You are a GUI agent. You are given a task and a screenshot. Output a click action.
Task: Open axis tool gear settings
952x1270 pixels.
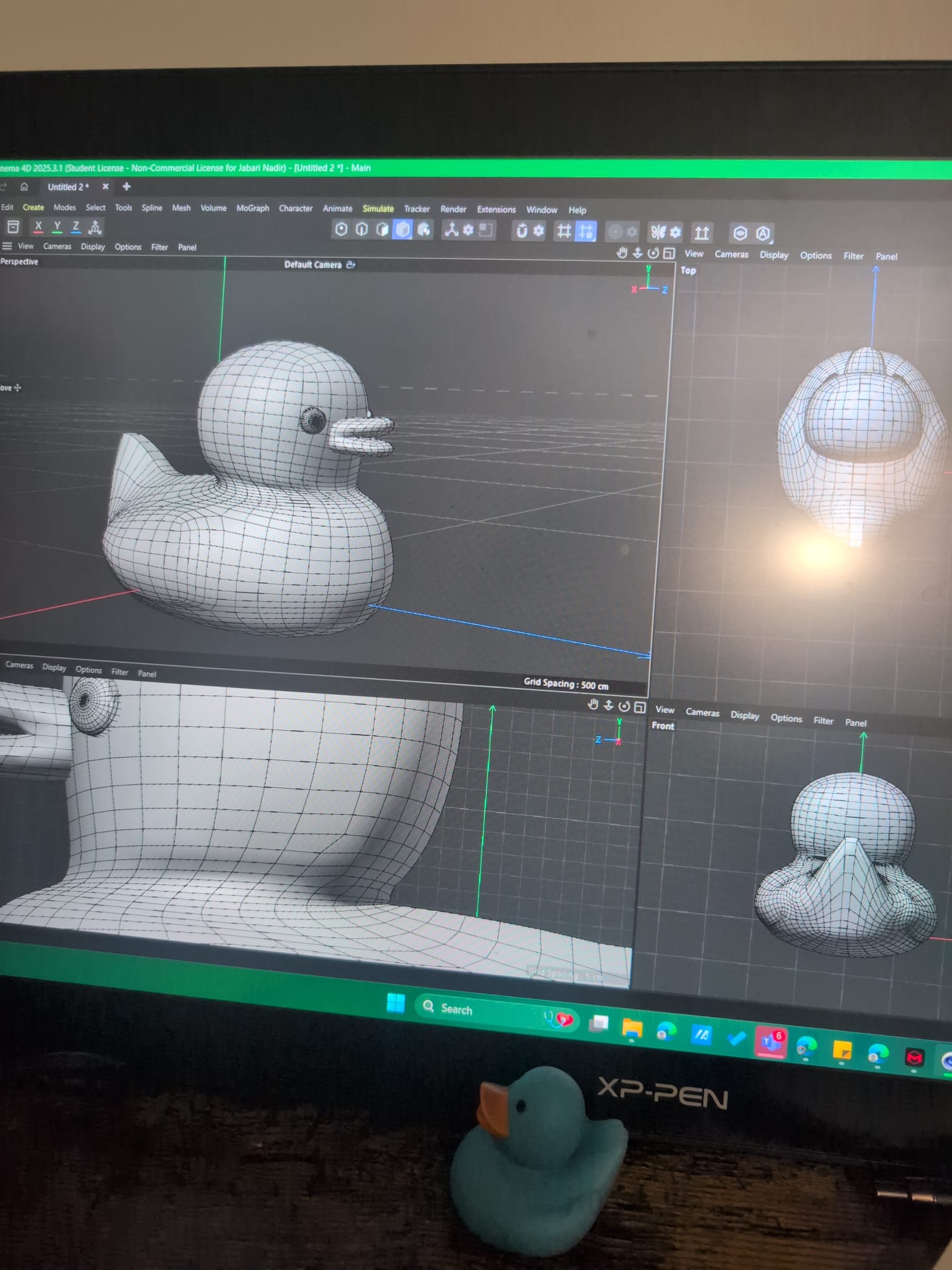coord(468,230)
